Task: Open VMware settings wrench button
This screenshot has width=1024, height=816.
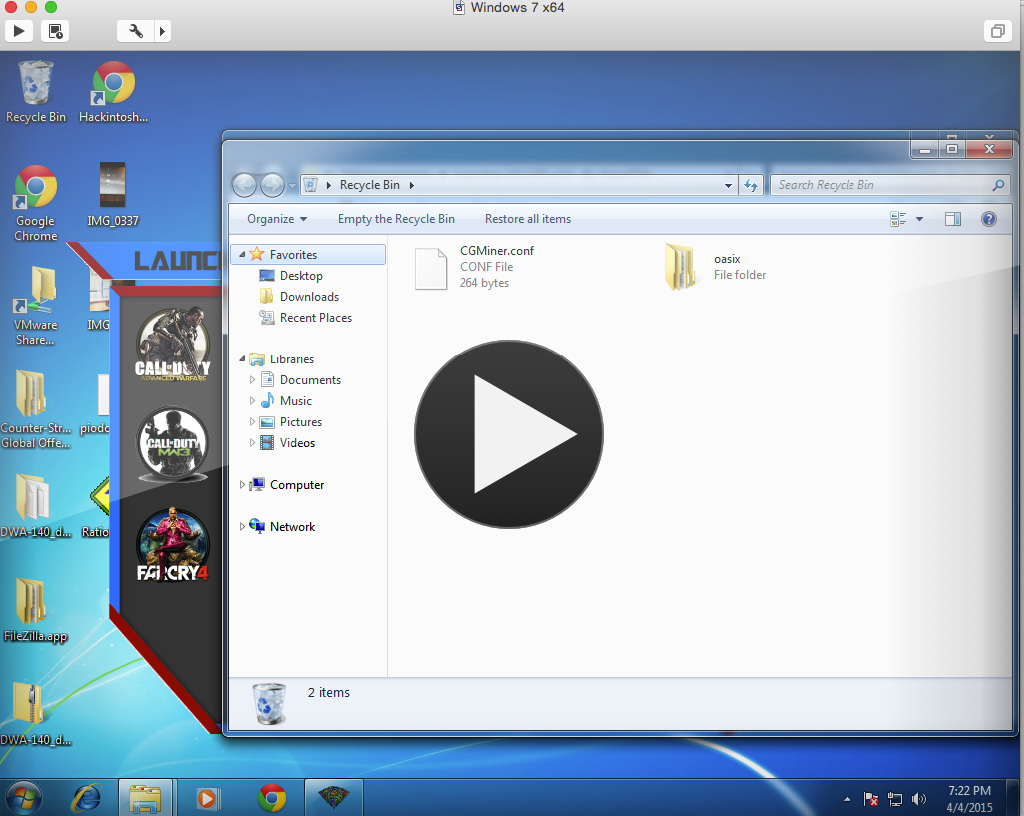Action: click(x=136, y=31)
